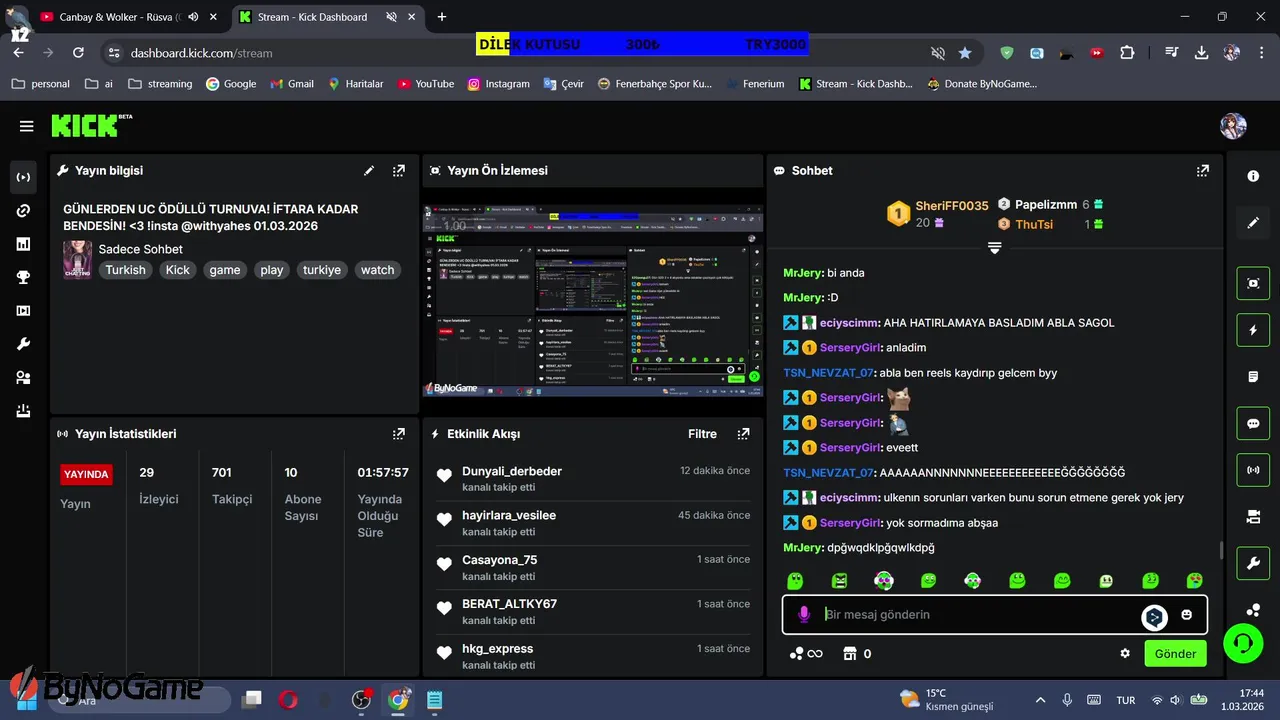Unmute the Stream - Kick Dashboard tab
The width and height of the screenshot is (1280, 720).
coord(392,17)
